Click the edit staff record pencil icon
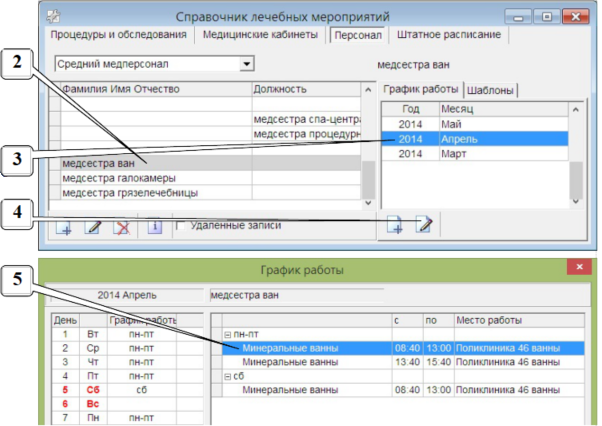The image size is (602, 426). pyautogui.click(x=94, y=228)
